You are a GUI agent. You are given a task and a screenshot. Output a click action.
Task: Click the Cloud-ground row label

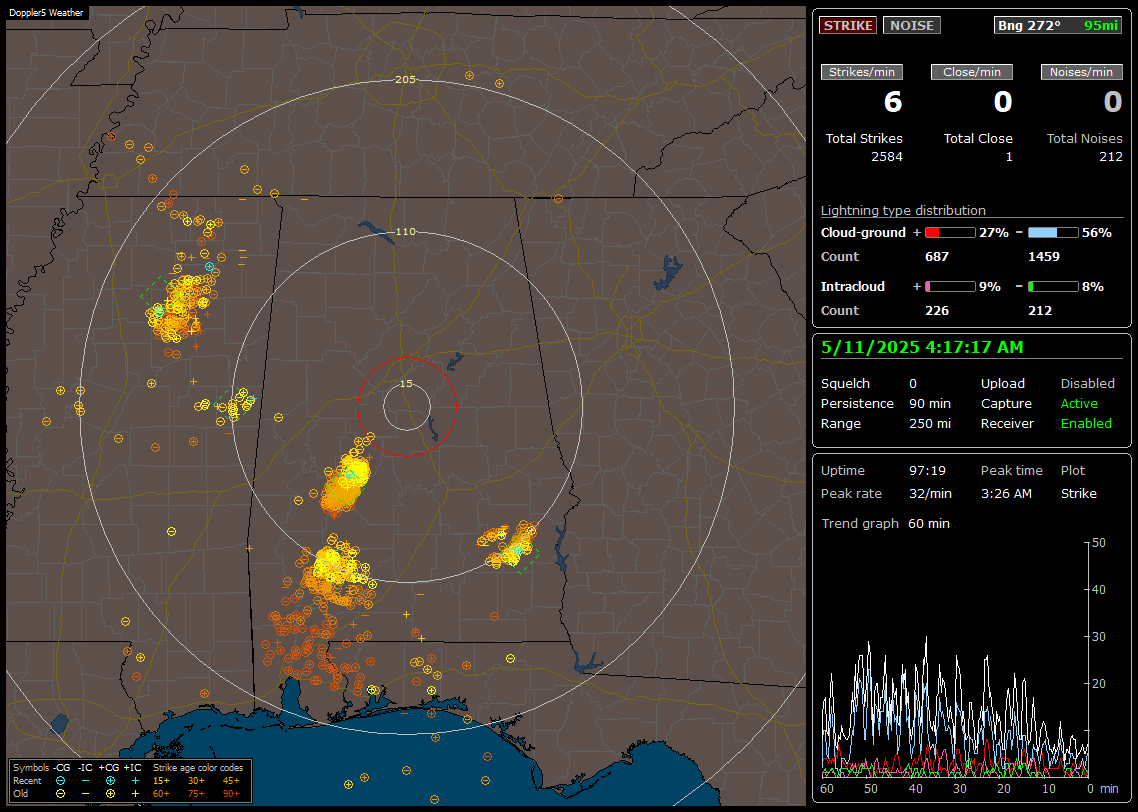pyautogui.click(x=863, y=233)
